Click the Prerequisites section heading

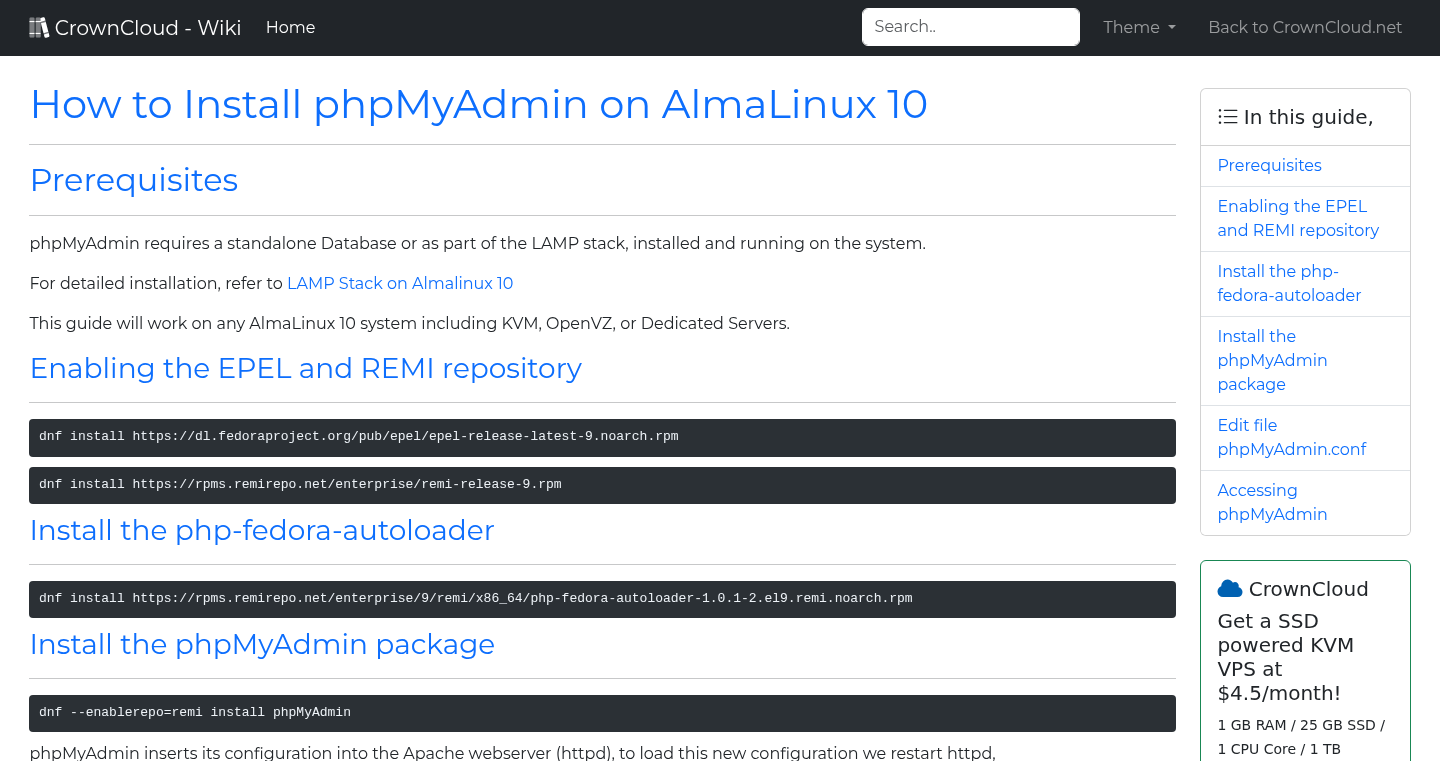[133, 180]
